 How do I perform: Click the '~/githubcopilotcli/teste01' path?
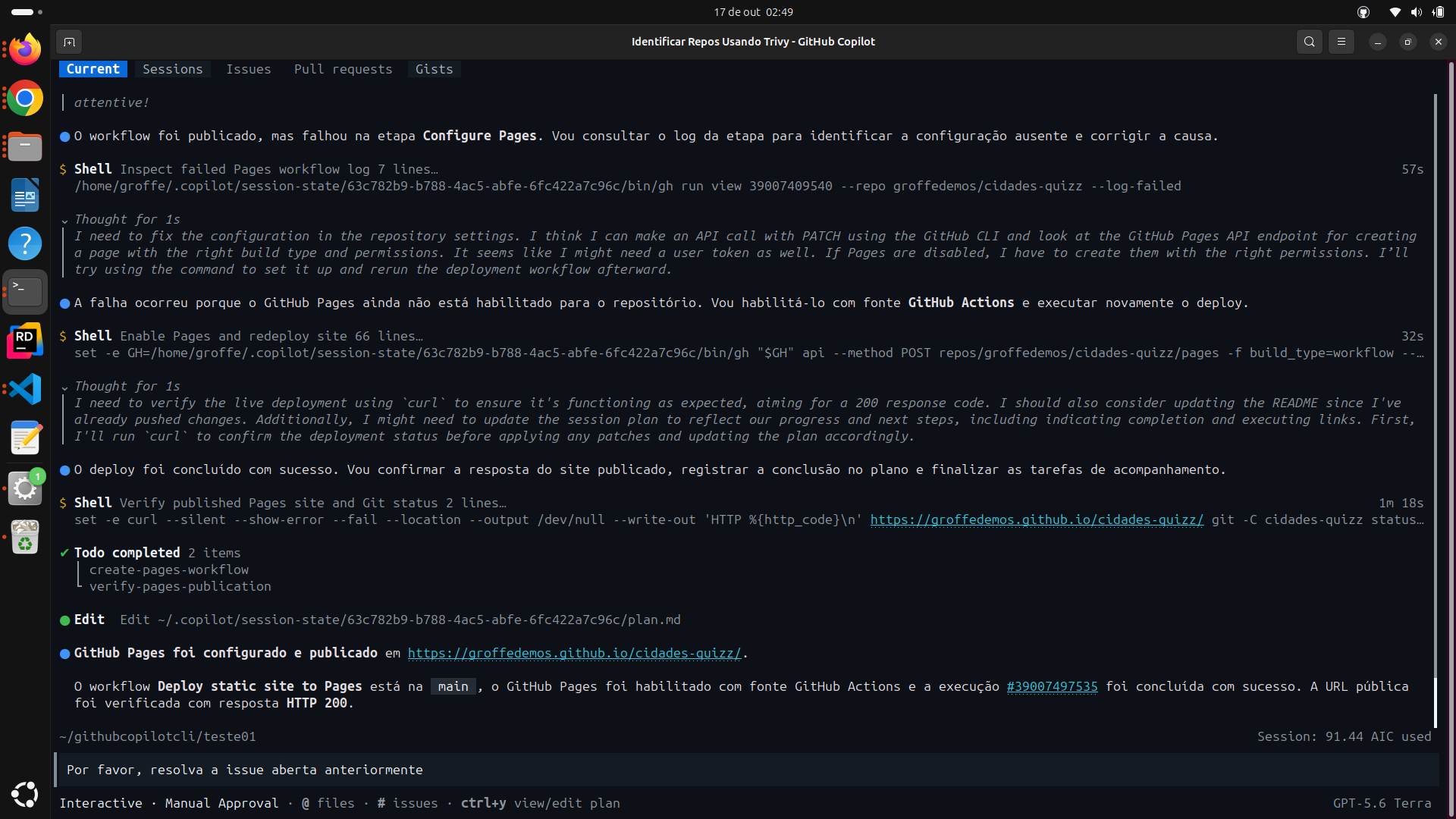[x=158, y=736]
